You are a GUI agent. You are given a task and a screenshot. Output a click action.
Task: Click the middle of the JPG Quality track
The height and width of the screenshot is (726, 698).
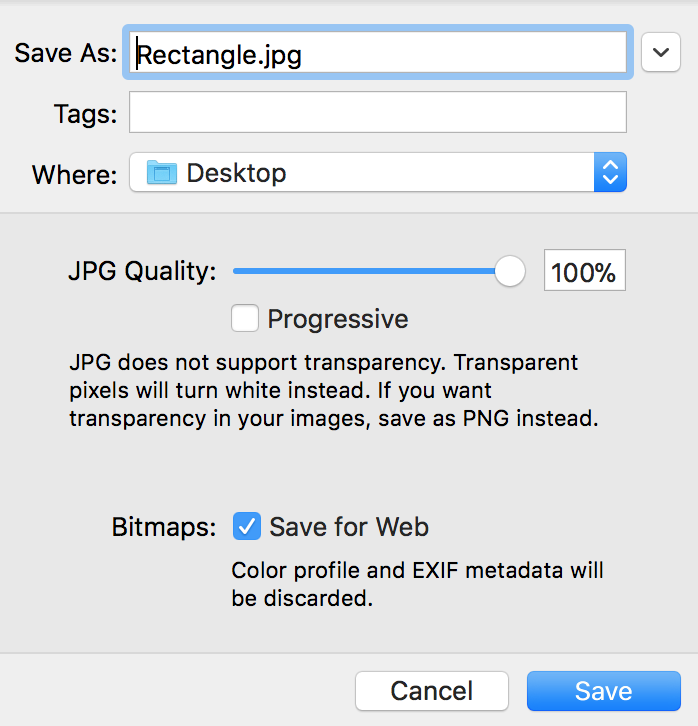click(x=370, y=271)
